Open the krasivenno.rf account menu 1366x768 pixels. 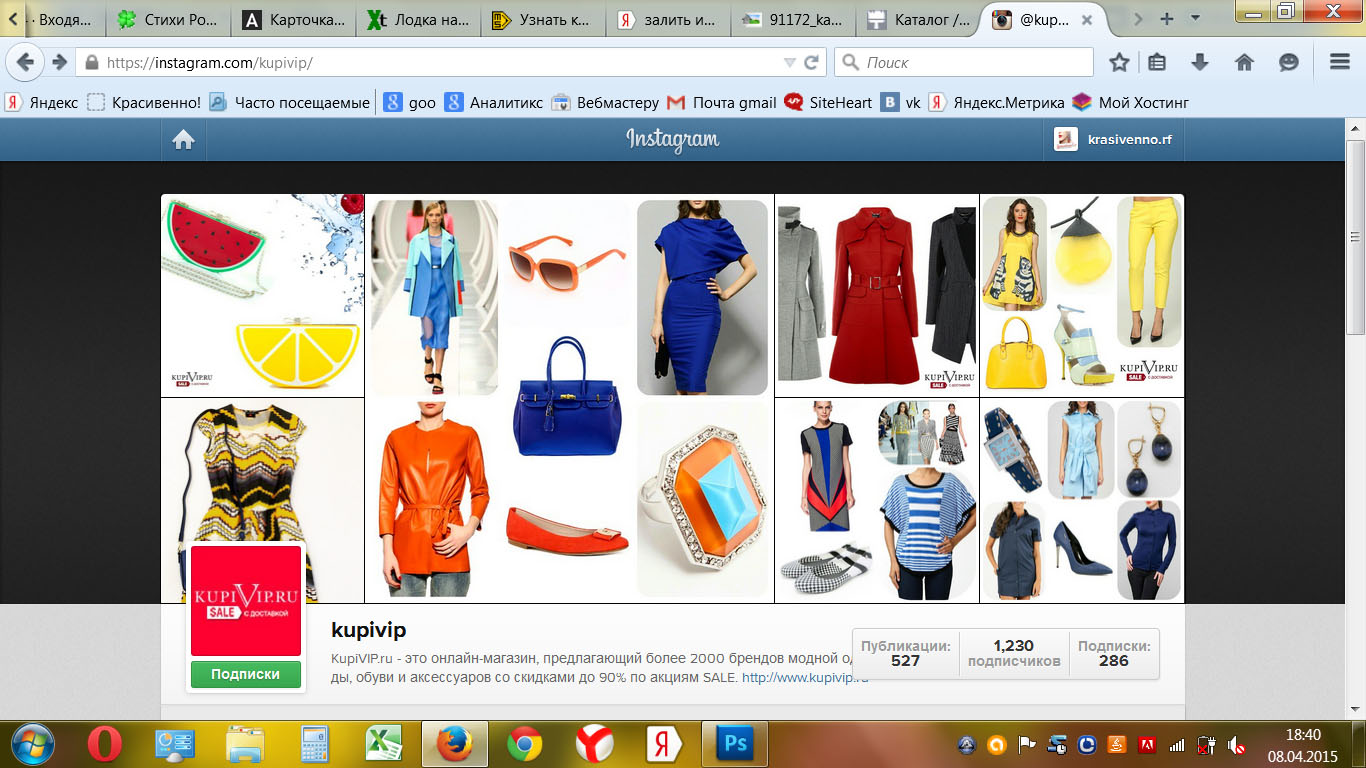coord(1114,140)
